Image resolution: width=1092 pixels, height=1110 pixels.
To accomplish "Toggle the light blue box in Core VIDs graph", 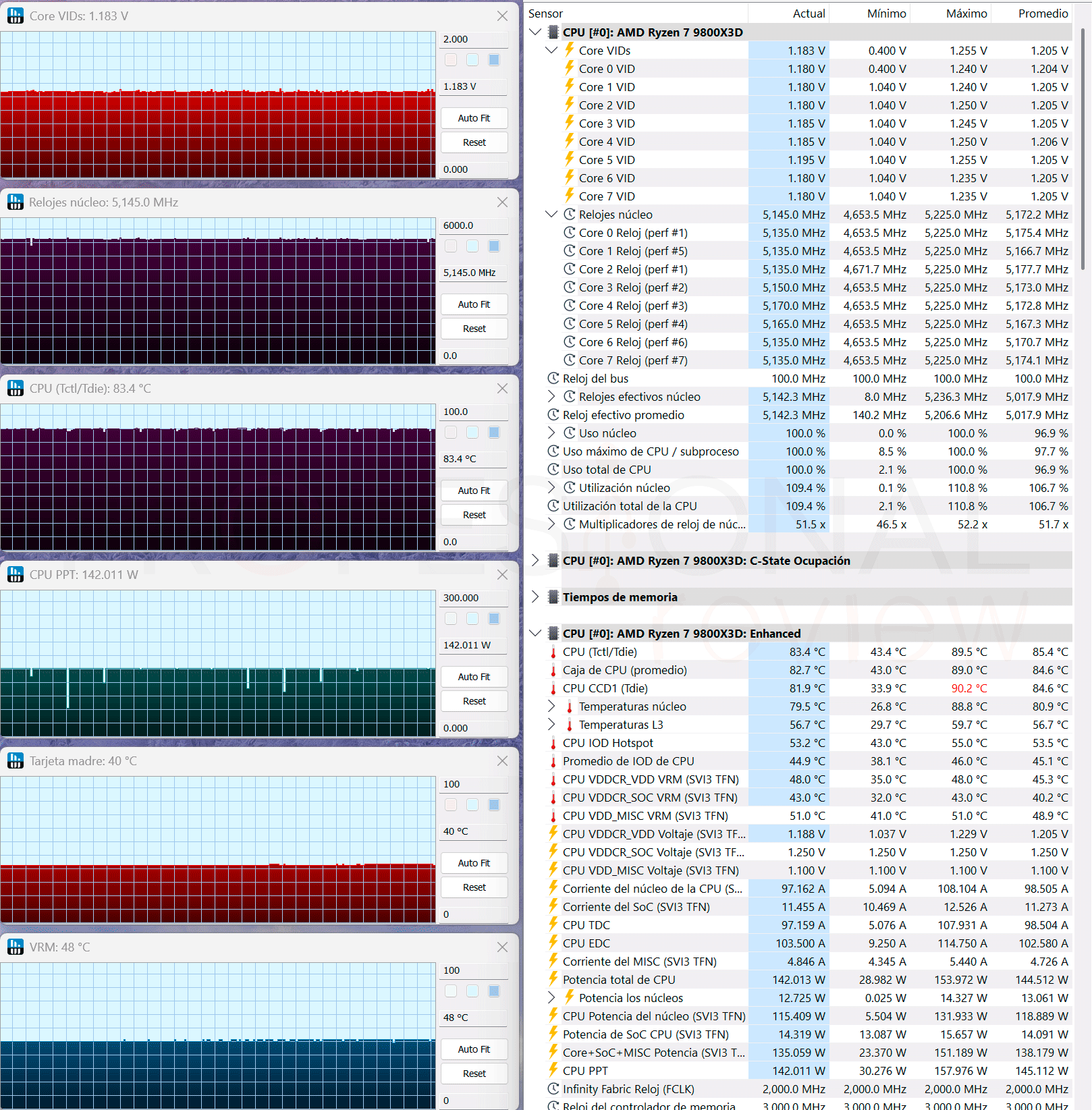I will pyautogui.click(x=472, y=60).
